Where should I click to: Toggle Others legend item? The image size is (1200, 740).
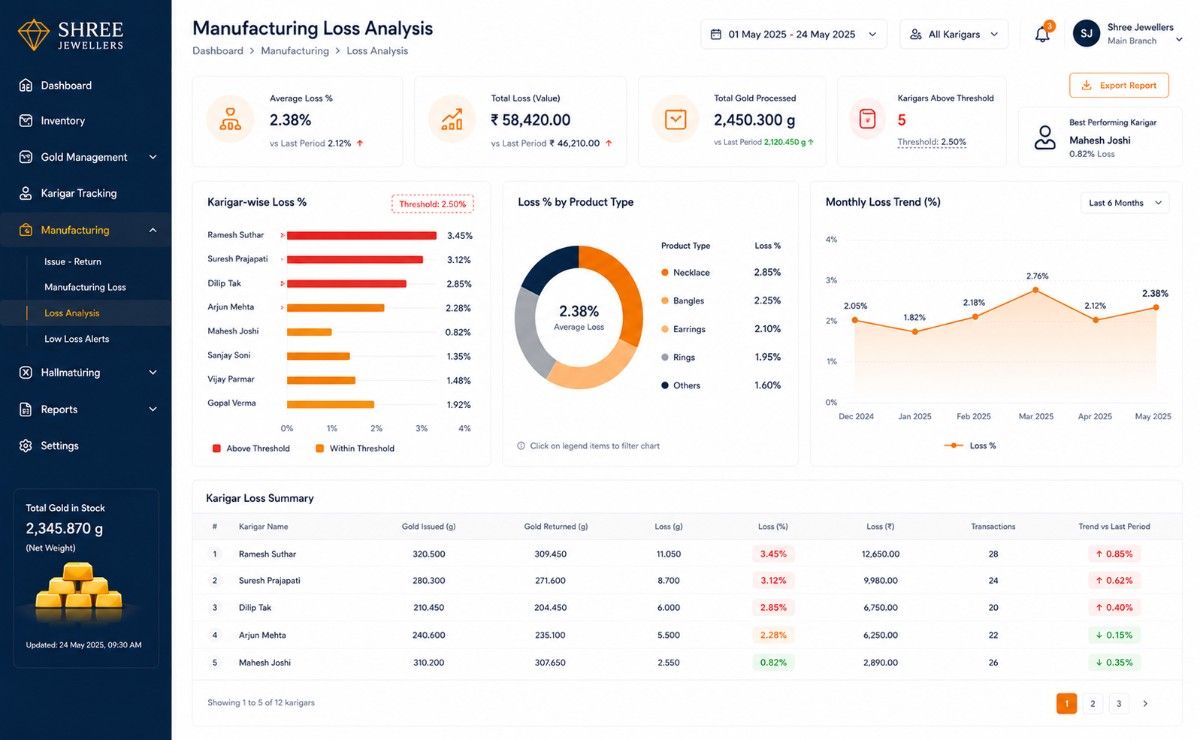[x=679, y=385]
